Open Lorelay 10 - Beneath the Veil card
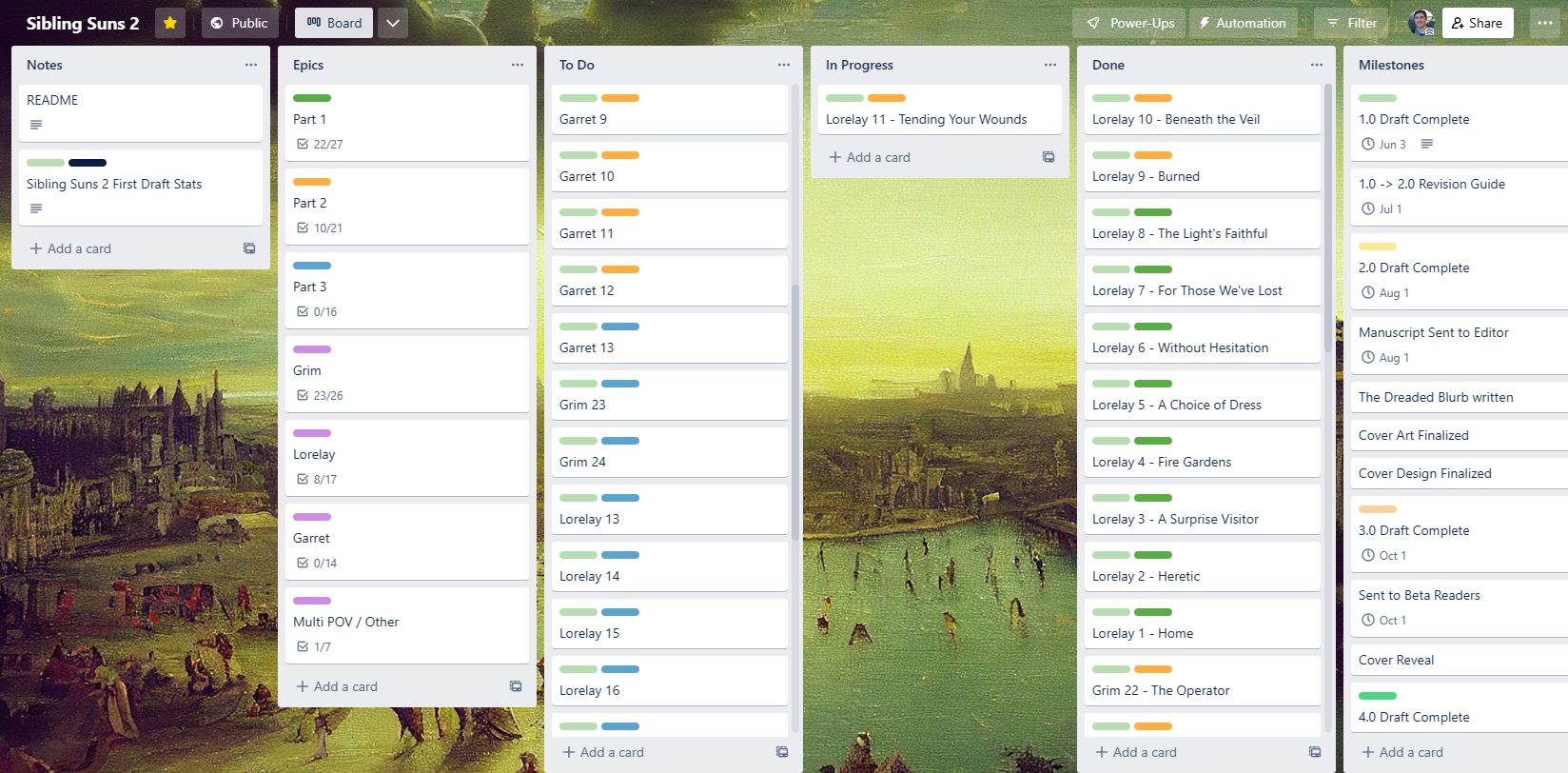Screen dimensions: 1568x773 click(1203, 109)
